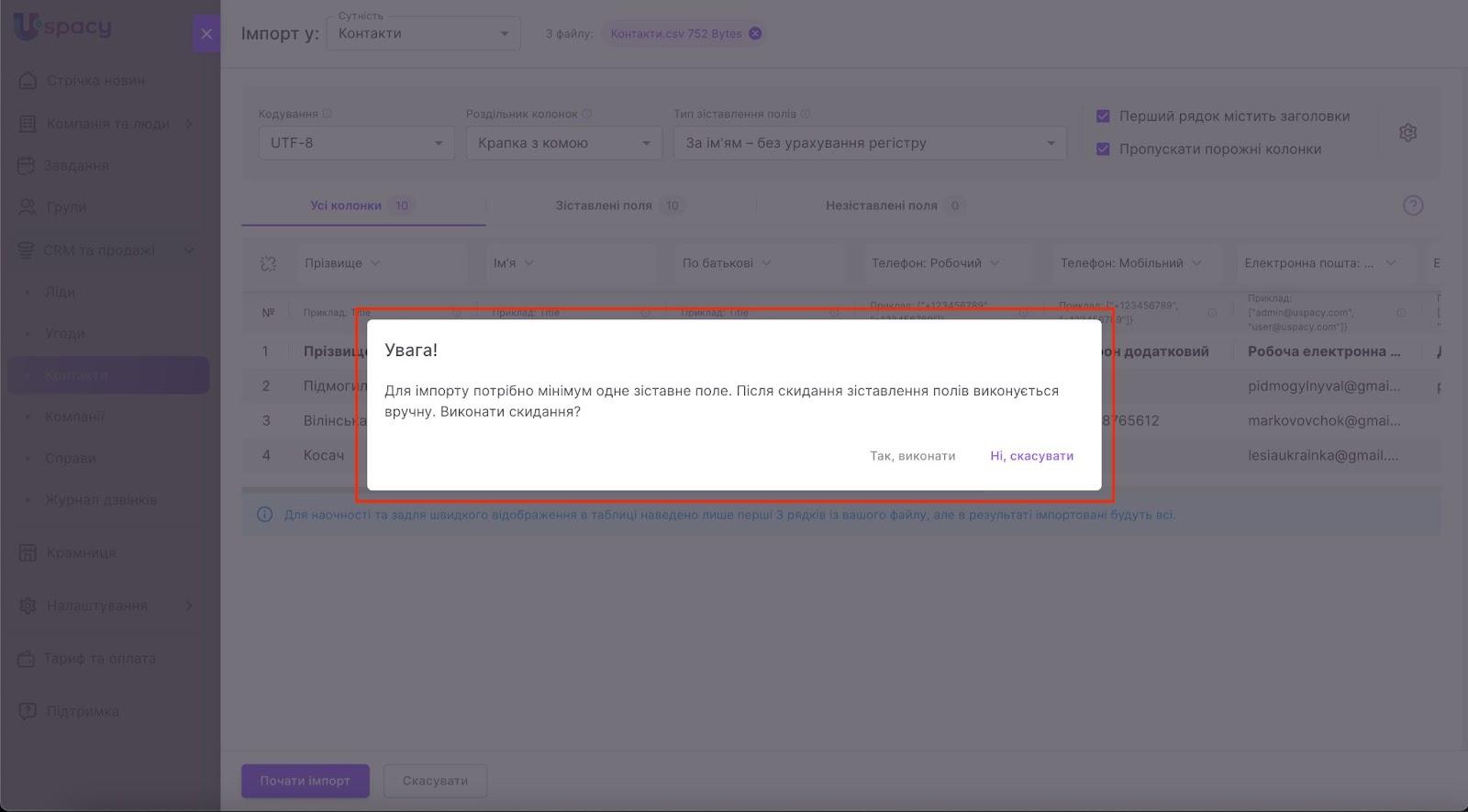Screen dimensions: 1468x812
Task: Open the Крапка з комою delimiter dropdown
Action: 564,143
